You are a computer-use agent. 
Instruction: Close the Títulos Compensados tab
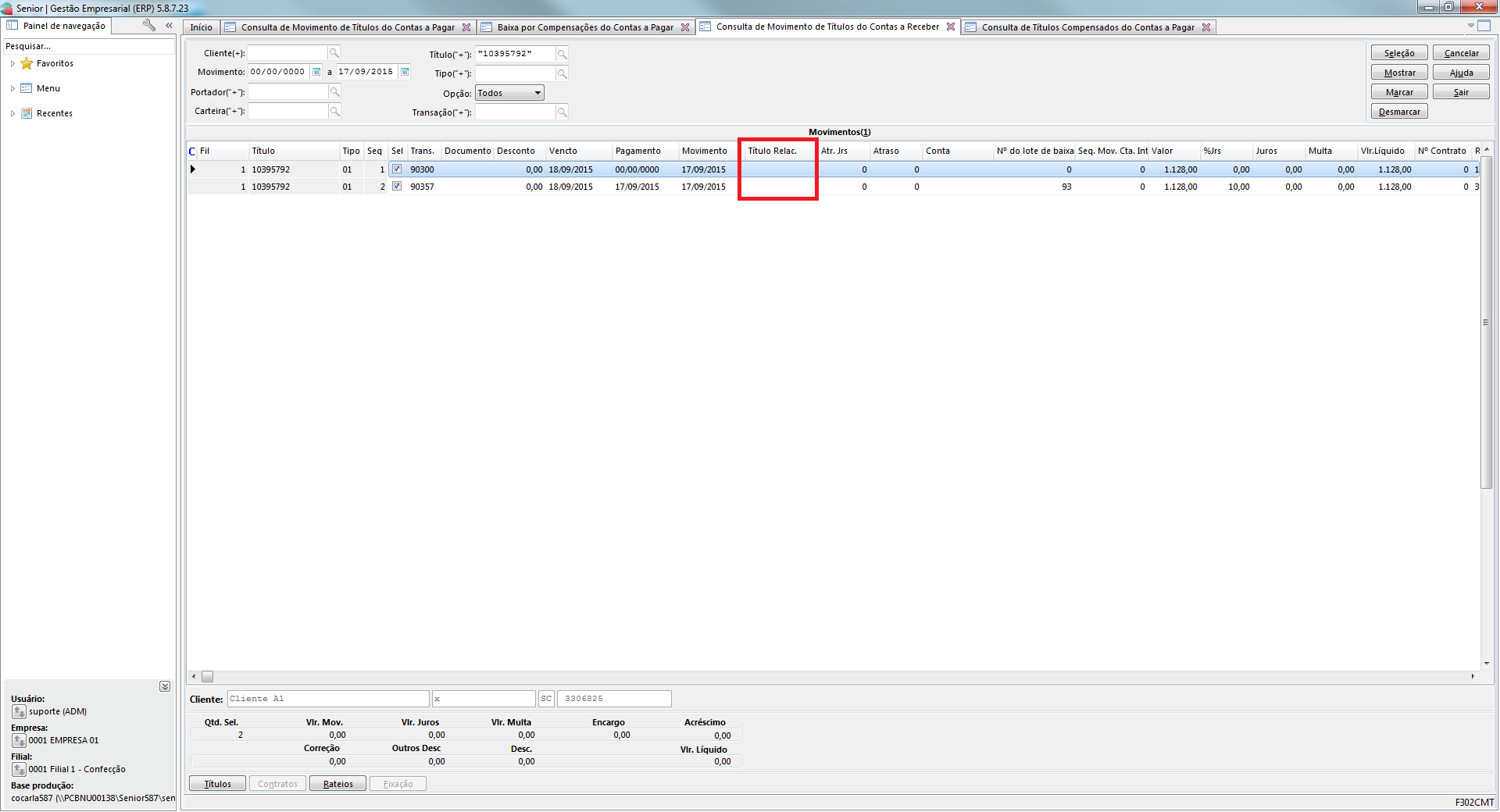(1206, 27)
